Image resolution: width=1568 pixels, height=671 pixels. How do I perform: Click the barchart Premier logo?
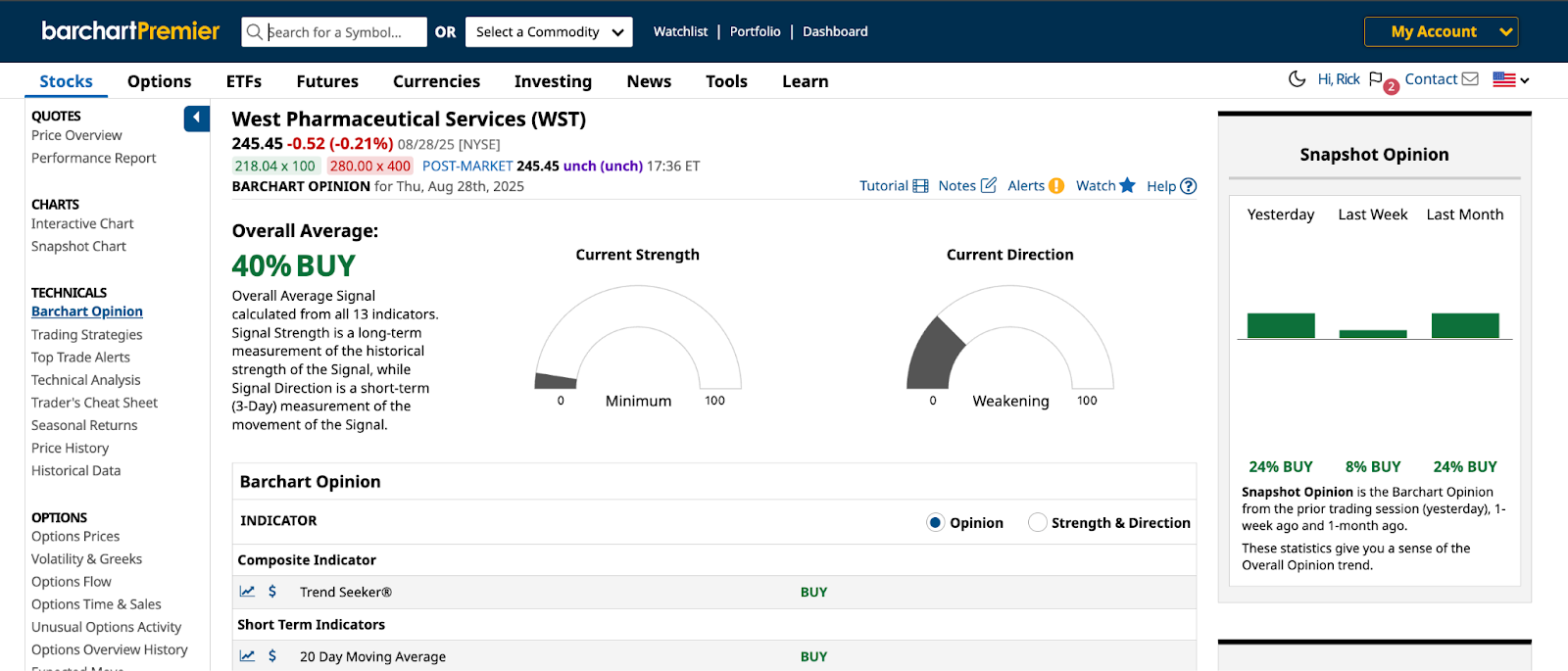click(x=130, y=31)
